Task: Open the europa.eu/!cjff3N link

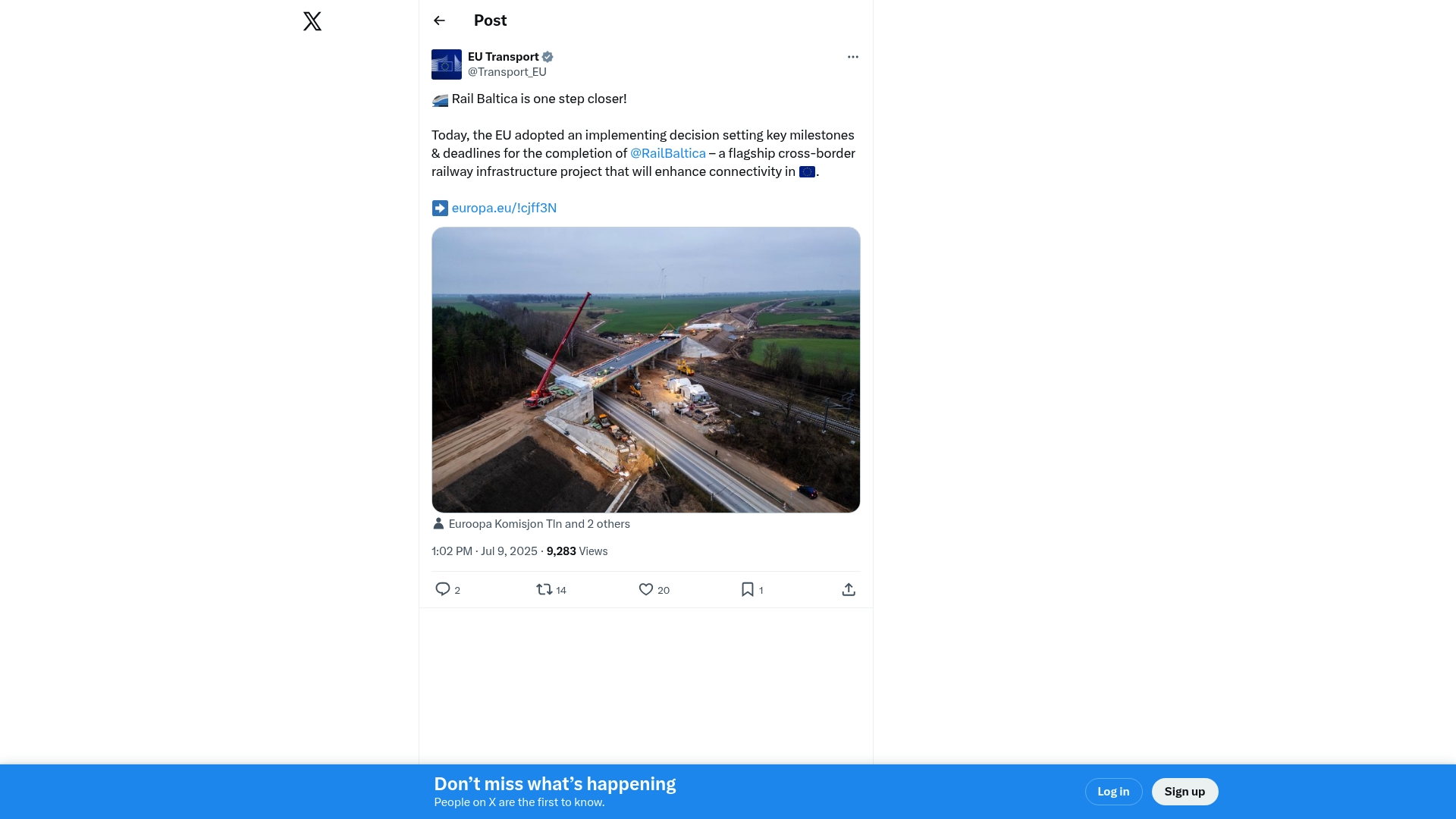Action: 504,208
